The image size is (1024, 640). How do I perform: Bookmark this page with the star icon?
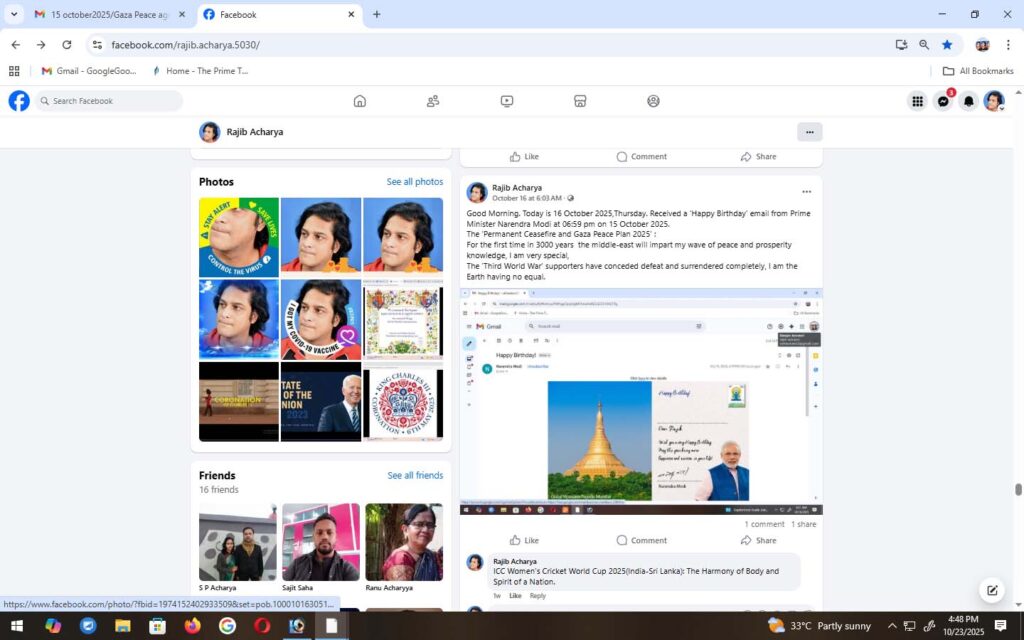click(x=947, y=45)
